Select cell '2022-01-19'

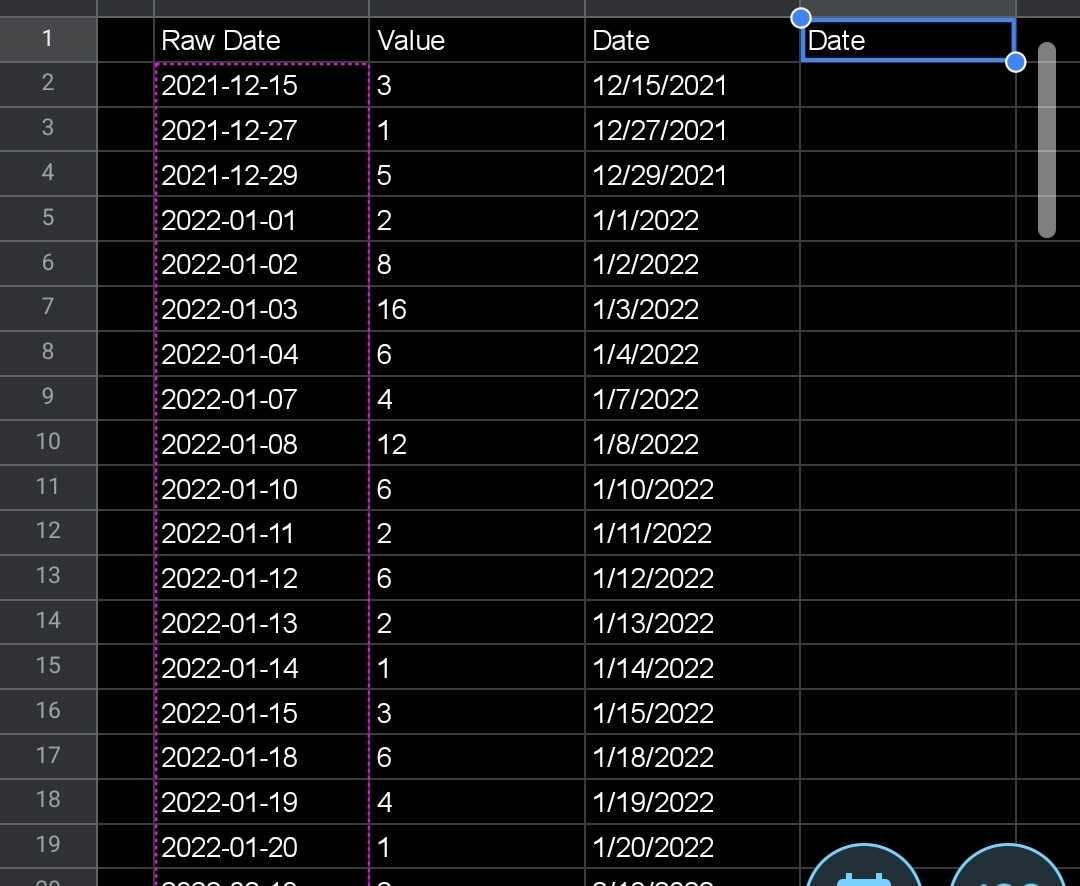point(262,802)
